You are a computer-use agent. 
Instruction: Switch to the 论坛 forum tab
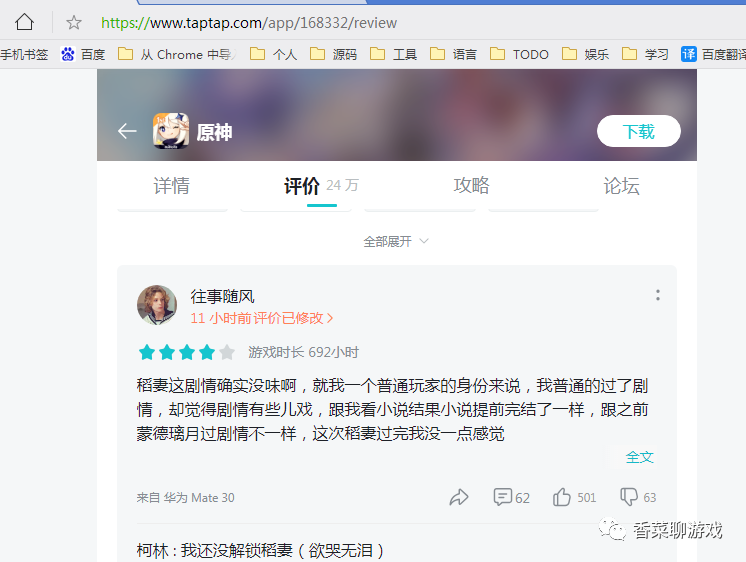click(x=621, y=186)
